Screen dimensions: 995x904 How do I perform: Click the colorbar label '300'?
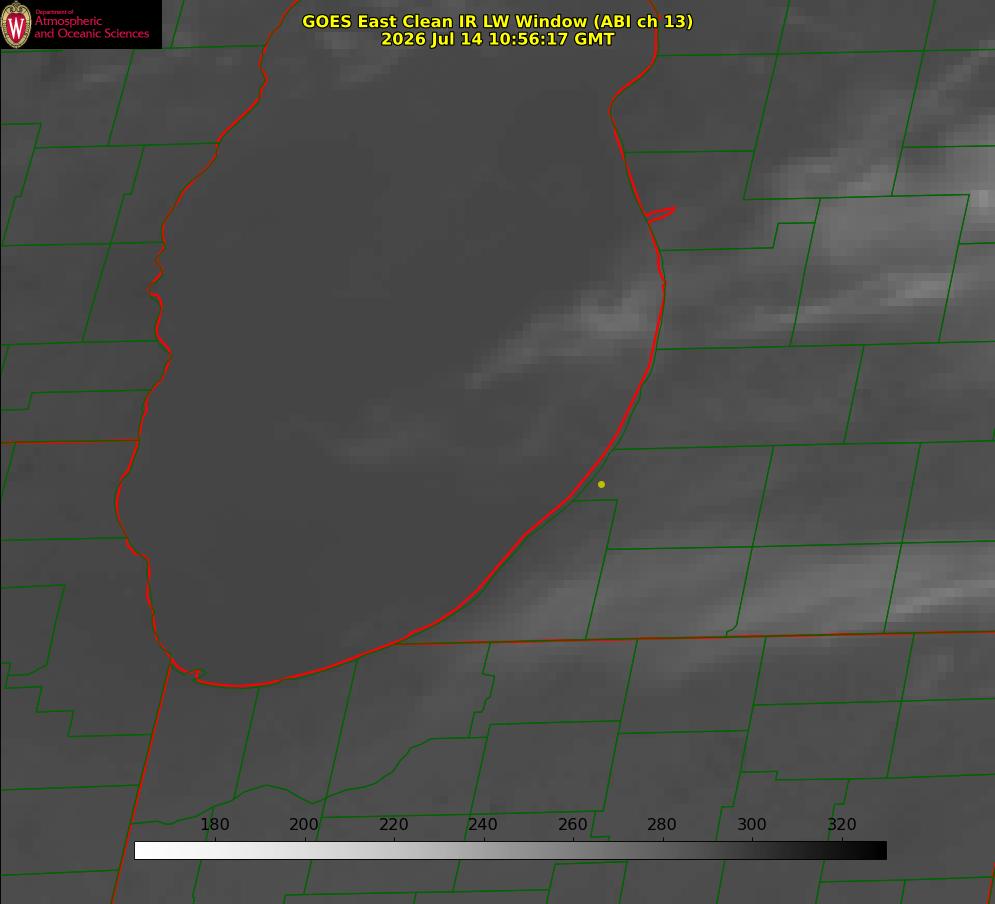pos(752,824)
